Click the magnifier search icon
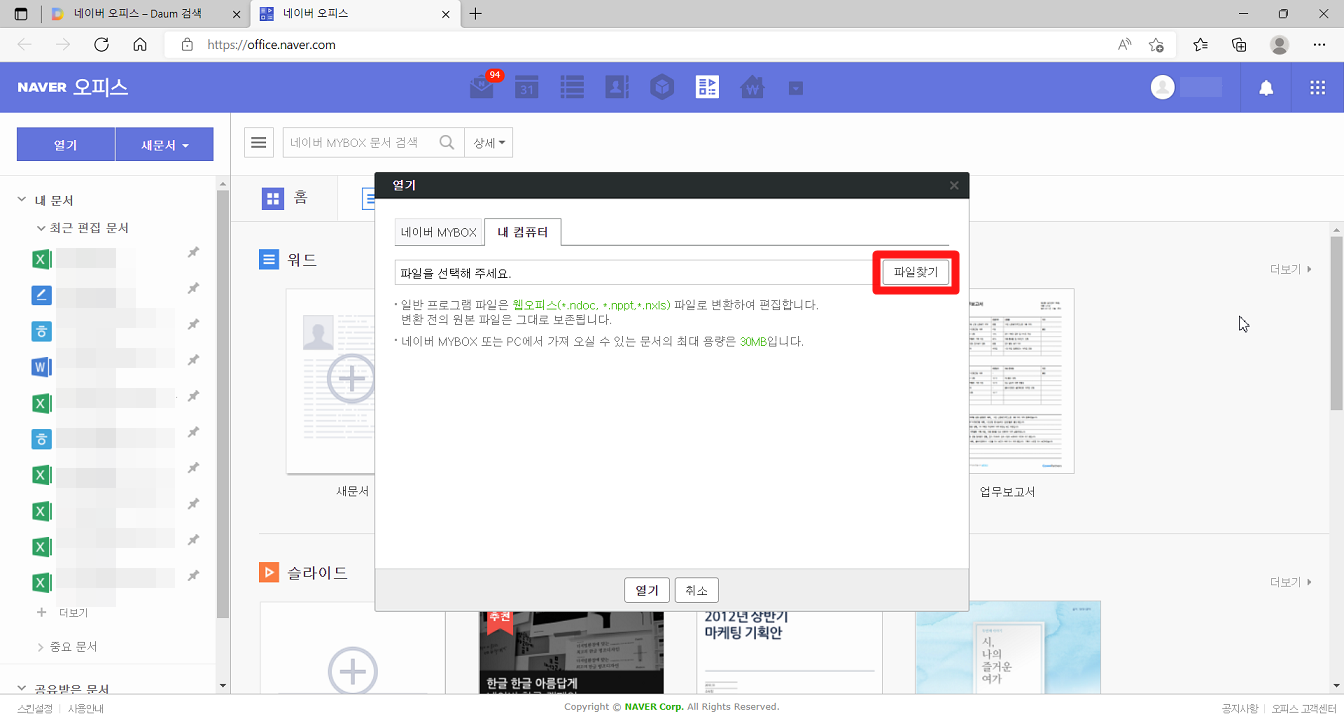The height and width of the screenshot is (721, 1344). (448, 143)
